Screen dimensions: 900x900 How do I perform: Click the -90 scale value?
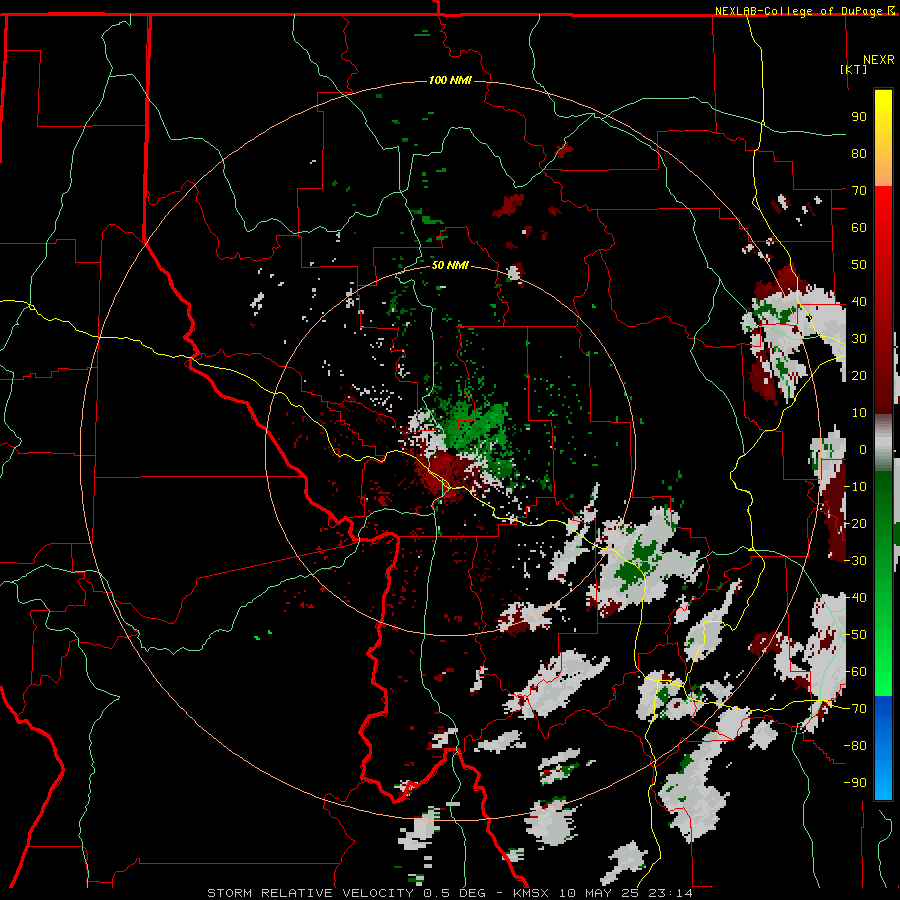[x=856, y=783]
